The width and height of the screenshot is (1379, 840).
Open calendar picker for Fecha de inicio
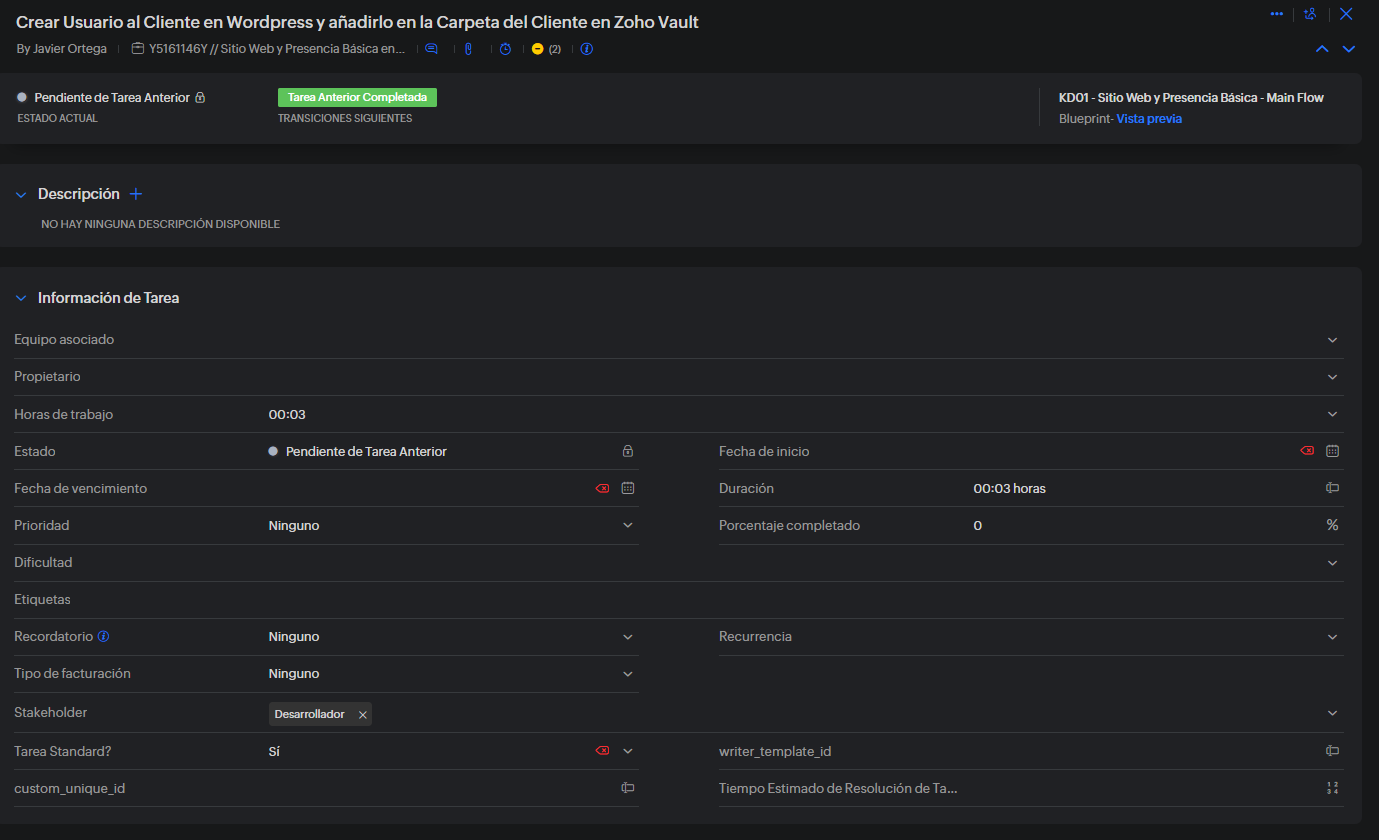1332,451
